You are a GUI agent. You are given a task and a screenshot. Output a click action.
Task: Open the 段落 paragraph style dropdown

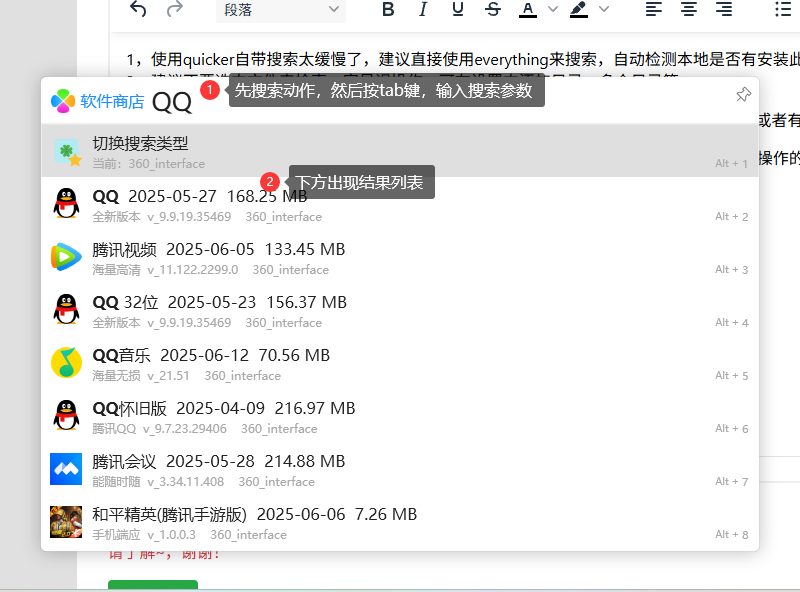pyautogui.click(x=281, y=10)
